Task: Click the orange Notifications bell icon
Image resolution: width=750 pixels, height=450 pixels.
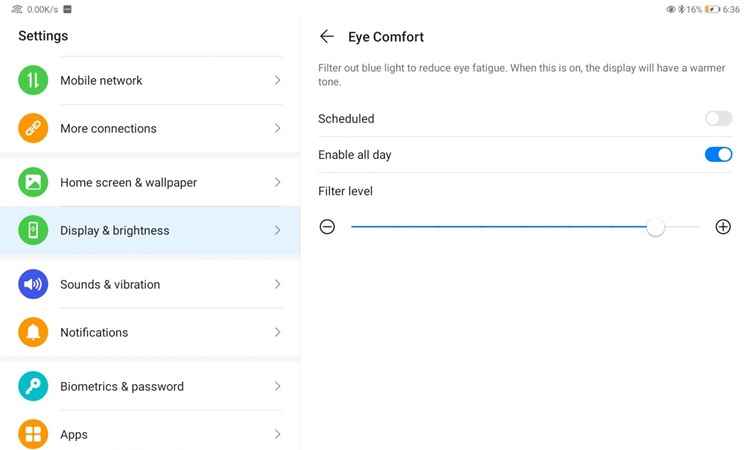Action: 33,332
